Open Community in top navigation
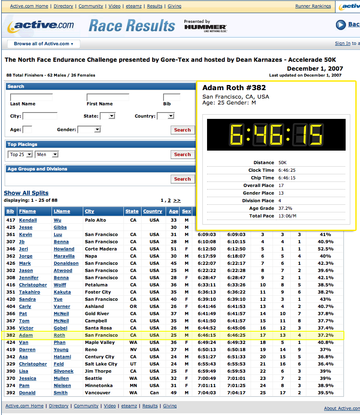The height and width of the screenshot is (415, 360). coord(91,6)
